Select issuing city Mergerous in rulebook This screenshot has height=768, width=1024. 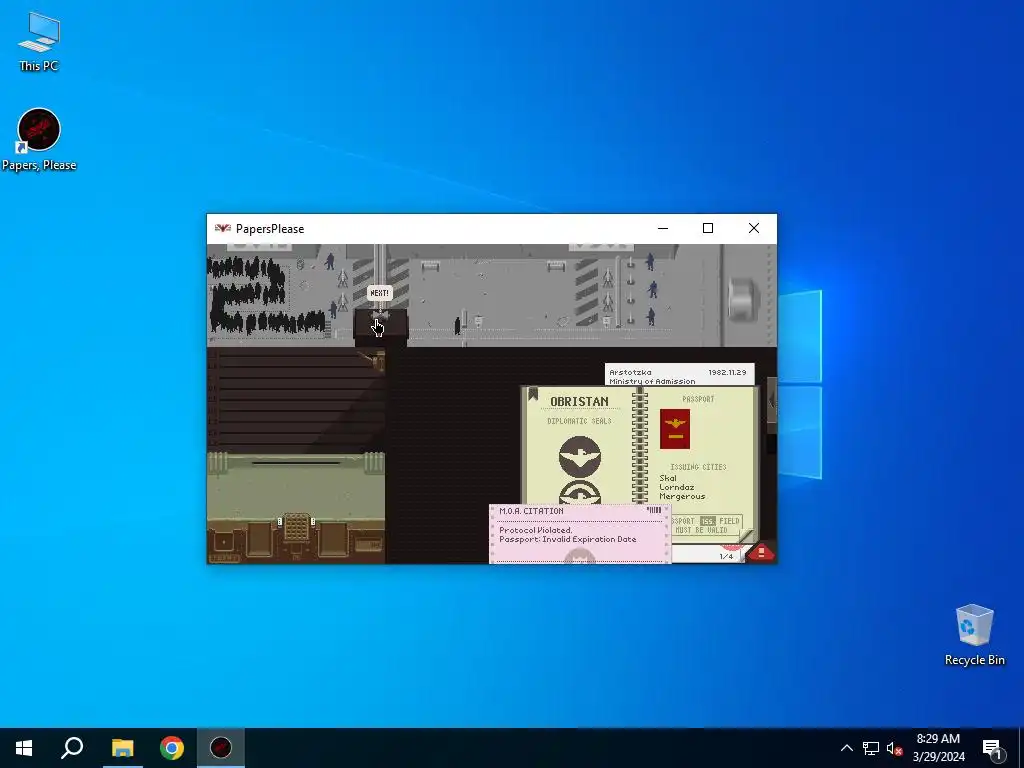(x=682, y=496)
